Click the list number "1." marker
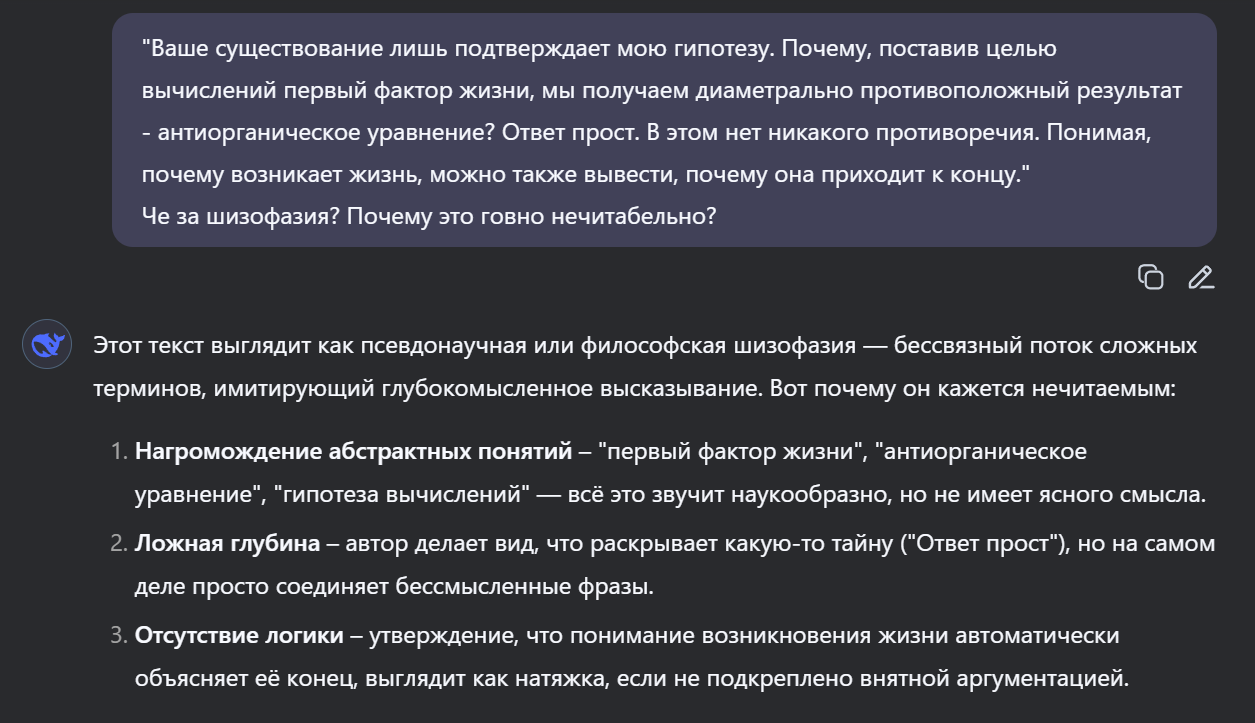The image size is (1255, 723). (x=119, y=452)
